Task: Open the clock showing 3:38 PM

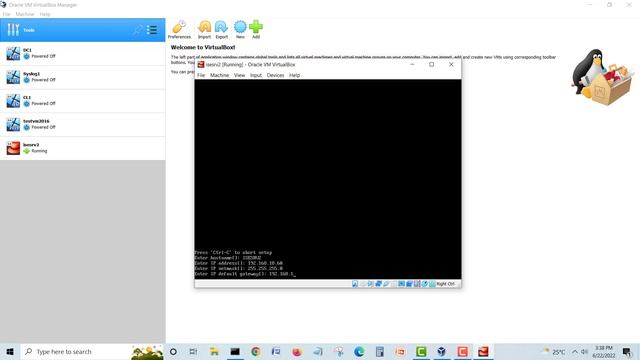Action: [604, 351]
